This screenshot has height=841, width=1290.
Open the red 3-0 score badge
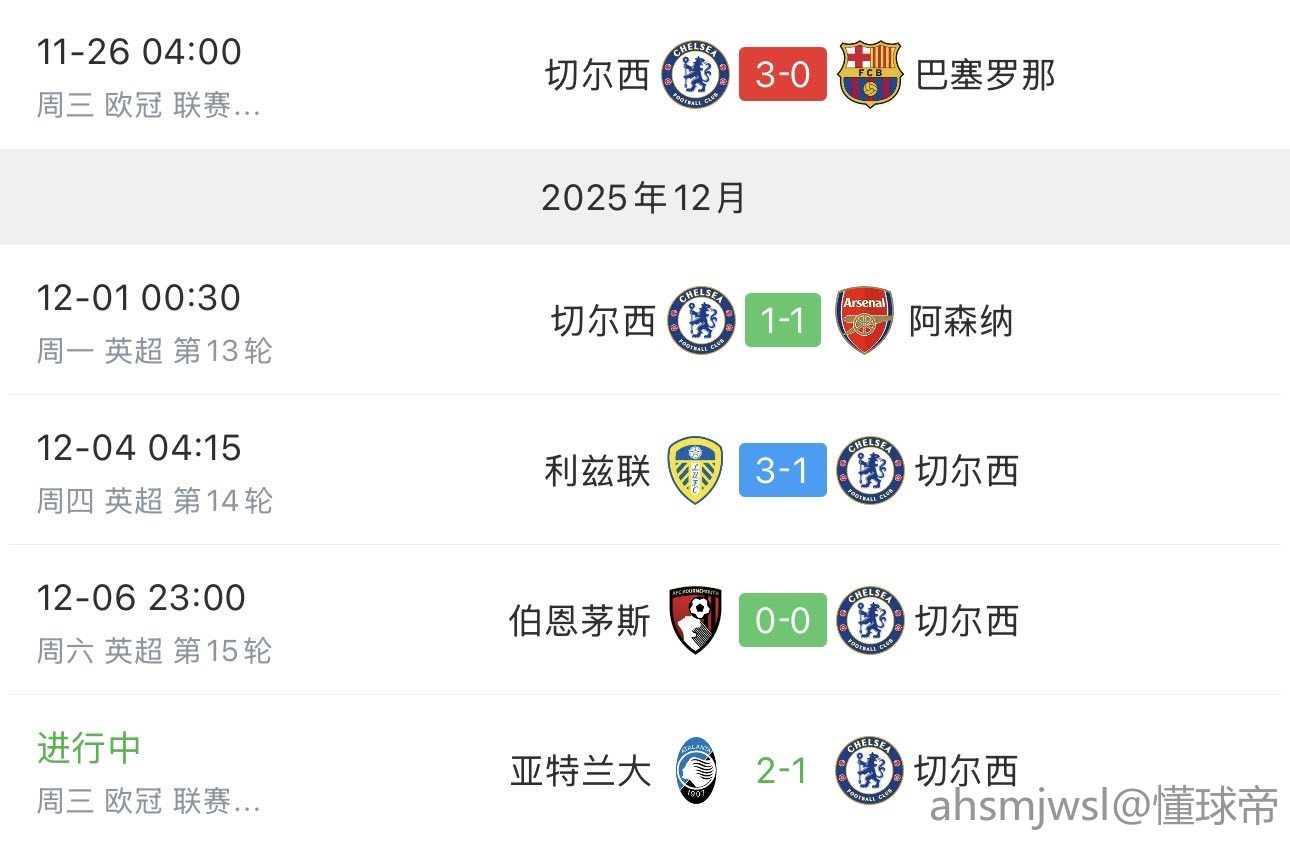coord(783,74)
